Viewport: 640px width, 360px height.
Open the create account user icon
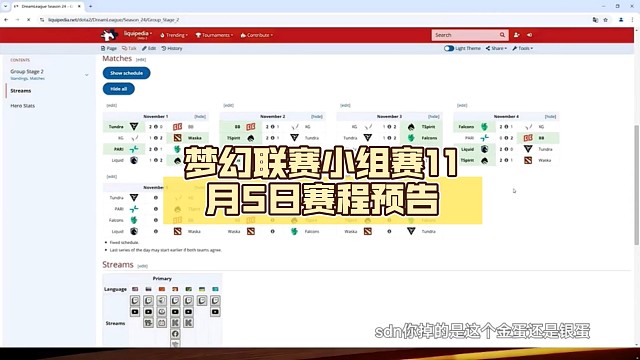coord(517,35)
